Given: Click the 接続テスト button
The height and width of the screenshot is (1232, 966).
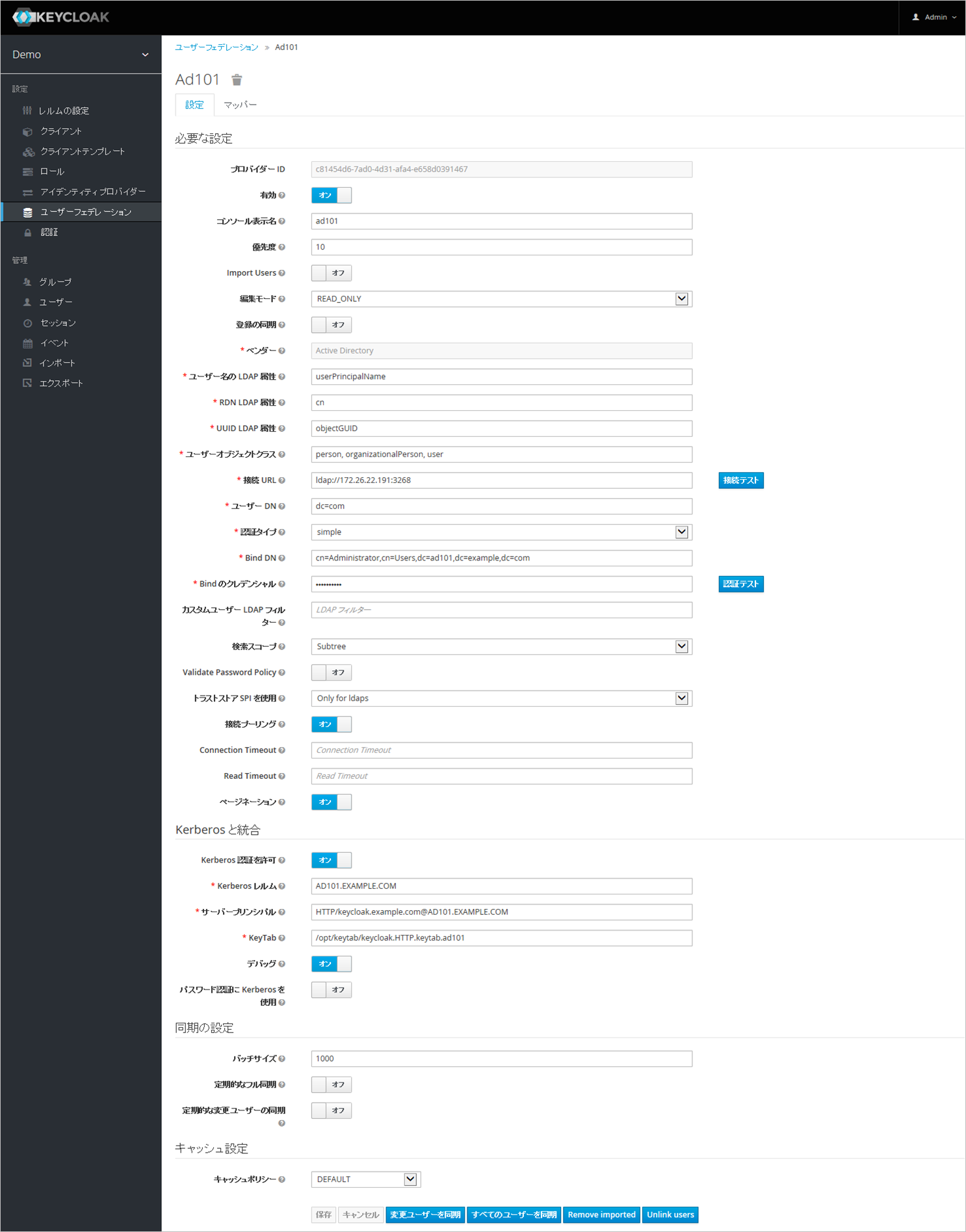Looking at the screenshot, I should [741, 480].
